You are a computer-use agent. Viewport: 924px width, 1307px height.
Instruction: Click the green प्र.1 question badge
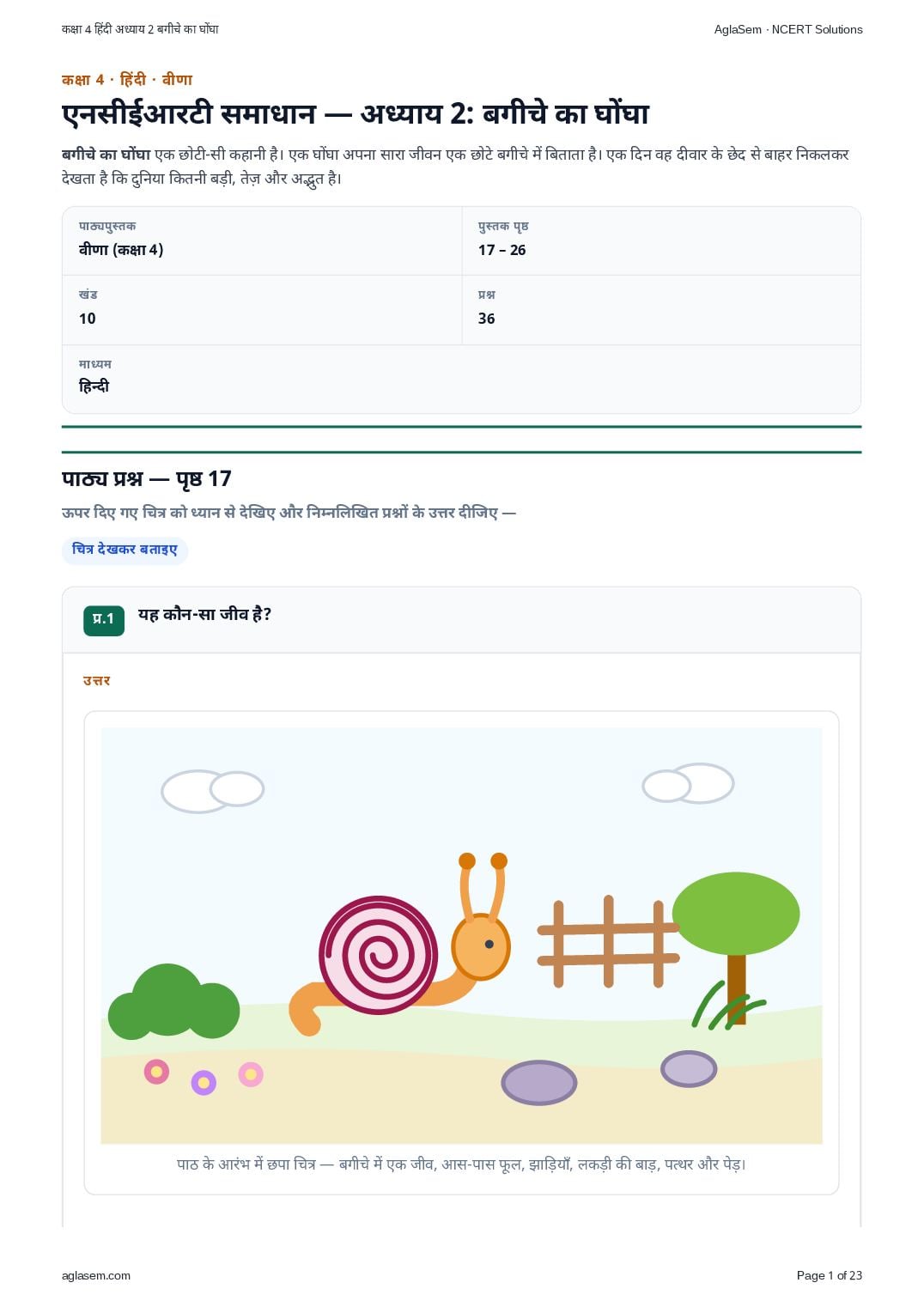[104, 619]
